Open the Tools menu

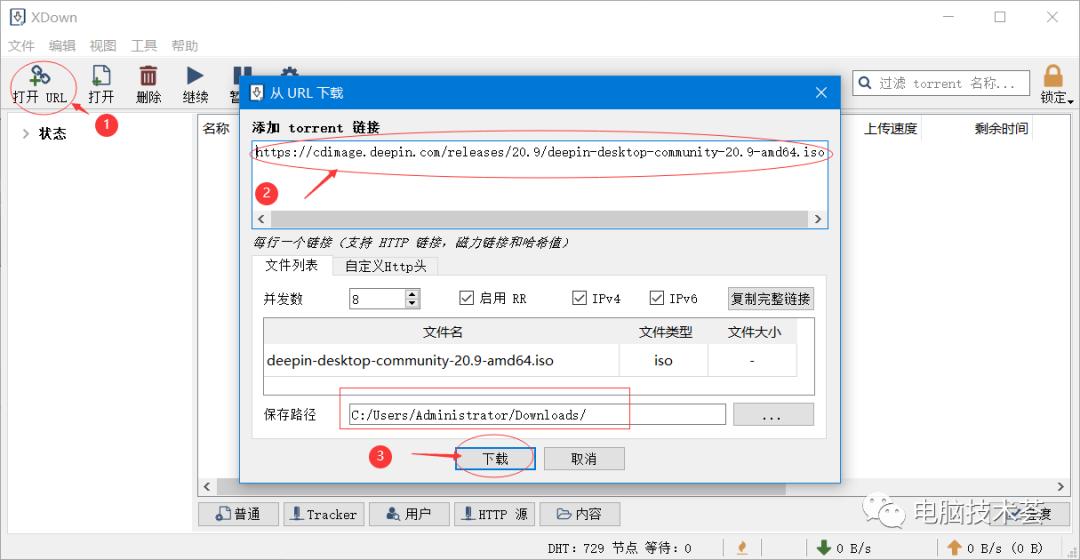144,45
